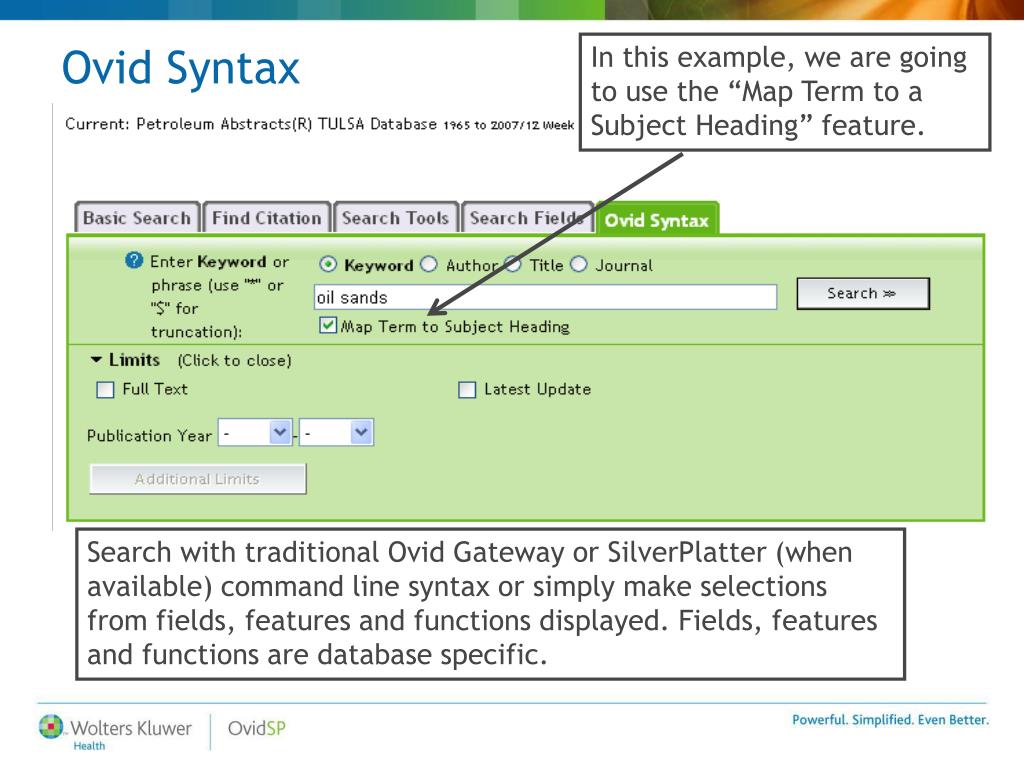Switch to the Basic Search tab
Viewport: 1024px width, 768px height.
137,218
